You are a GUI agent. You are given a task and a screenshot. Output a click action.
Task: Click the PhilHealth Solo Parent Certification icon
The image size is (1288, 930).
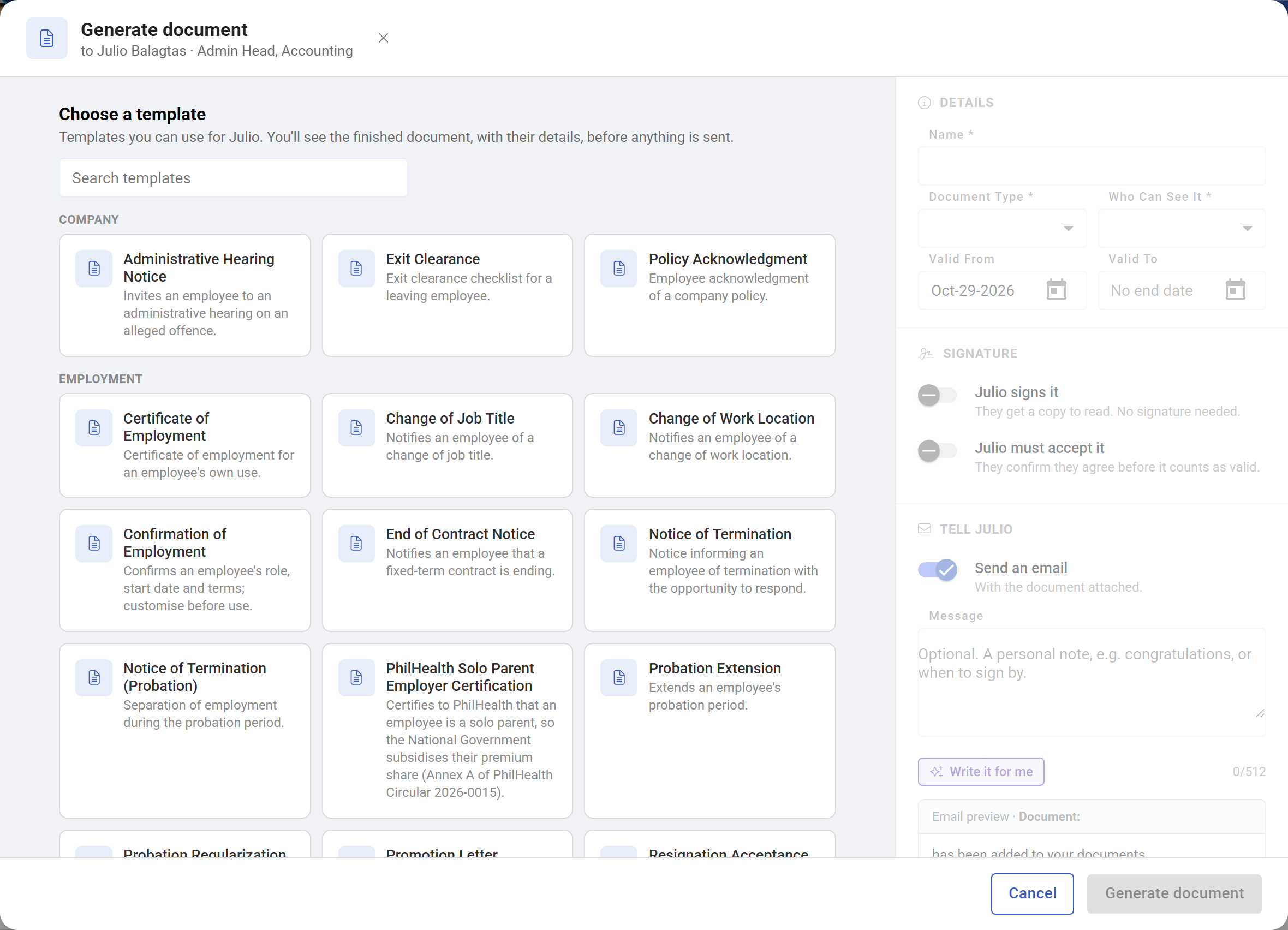click(356, 677)
